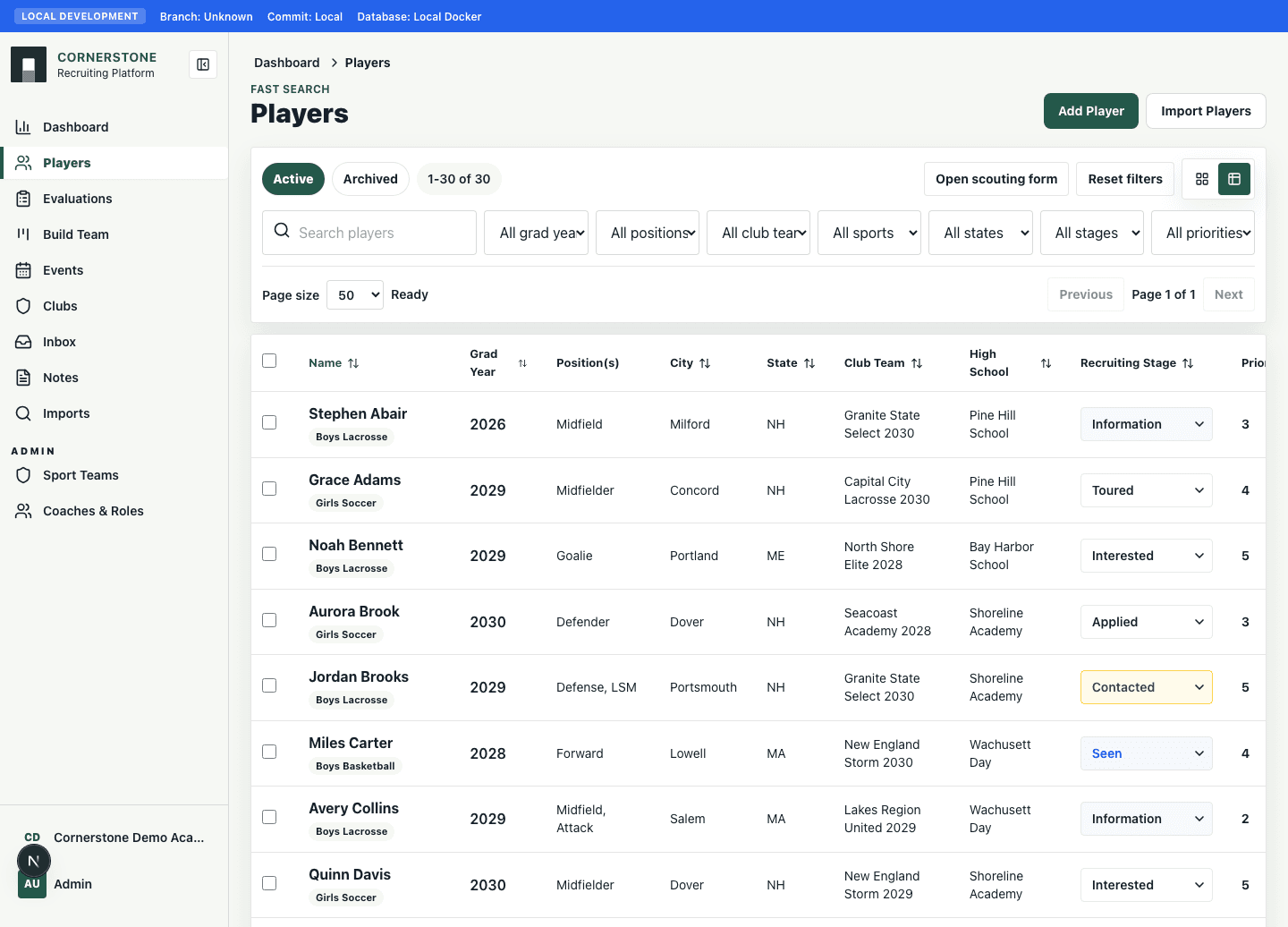Click Open scouting form button
The image size is (1288, 927).
[996, 179]
